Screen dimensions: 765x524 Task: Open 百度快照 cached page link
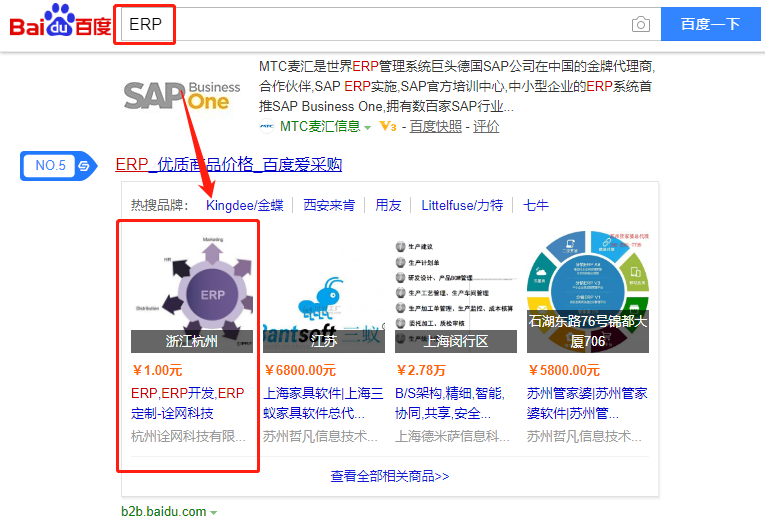pos(436,127)
